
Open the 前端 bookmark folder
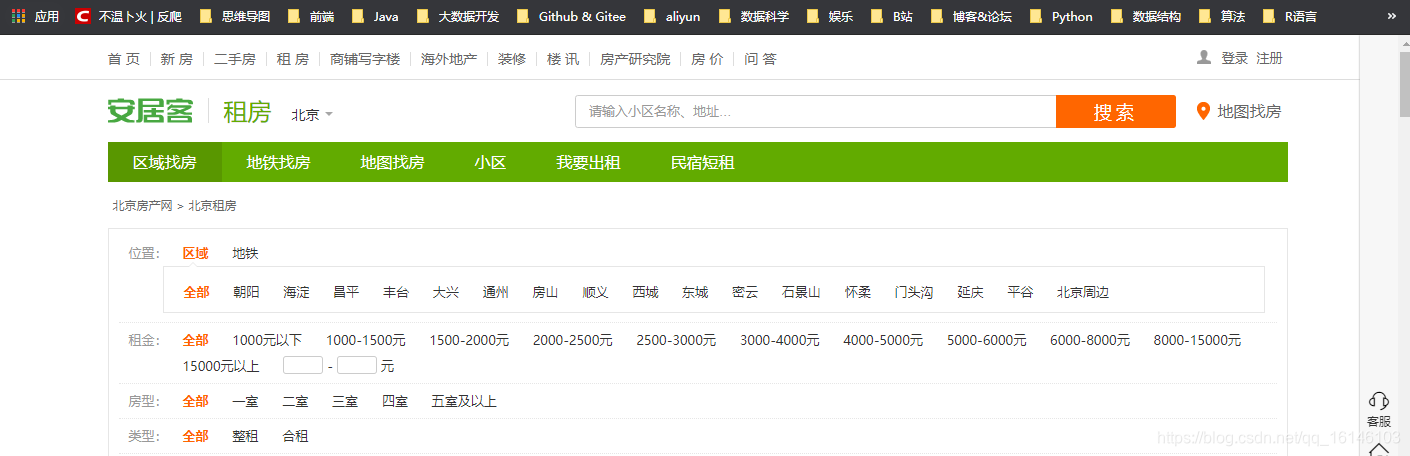click(x=310, y=17)
